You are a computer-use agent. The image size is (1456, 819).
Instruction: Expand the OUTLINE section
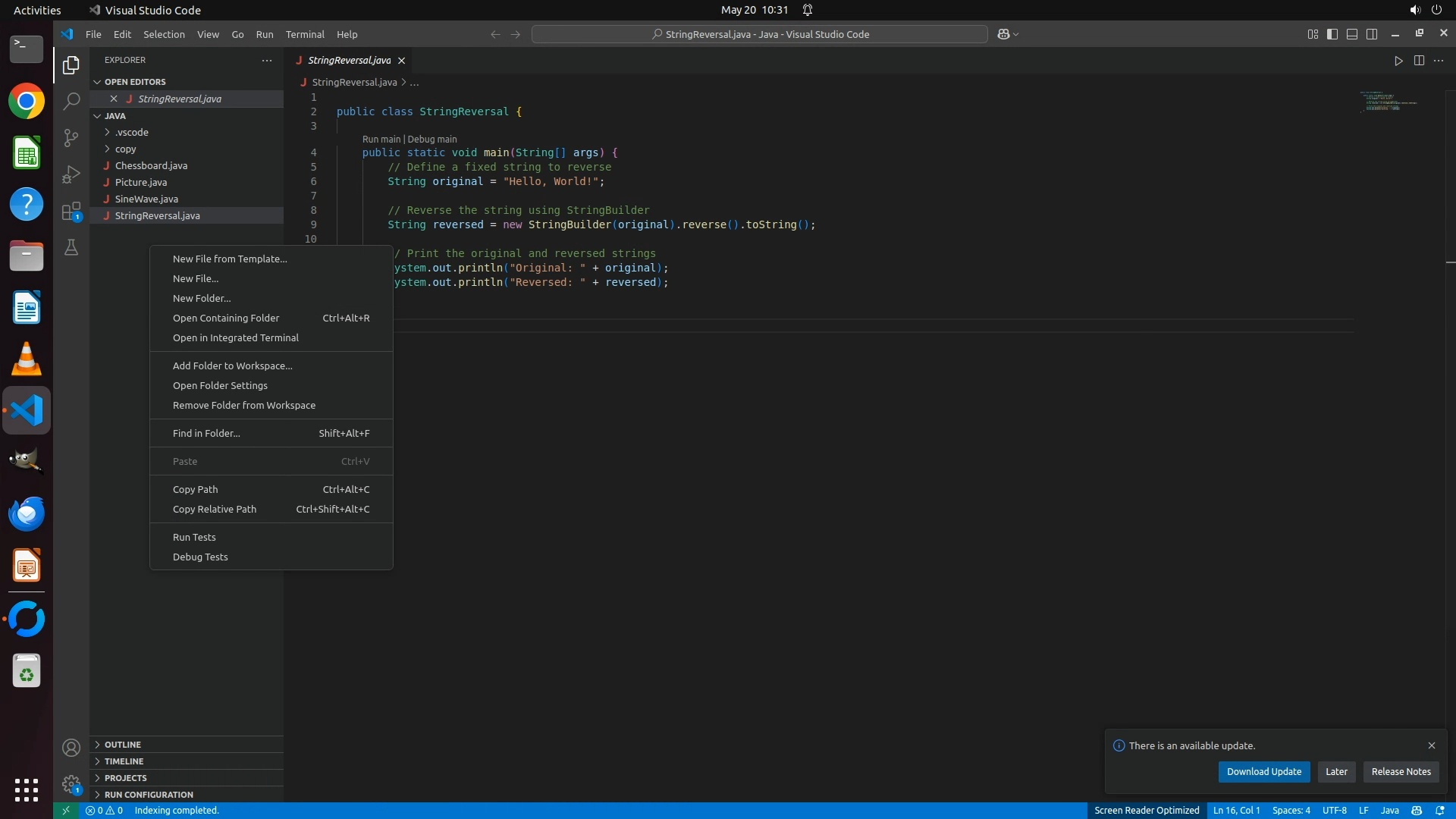[122, 745]
